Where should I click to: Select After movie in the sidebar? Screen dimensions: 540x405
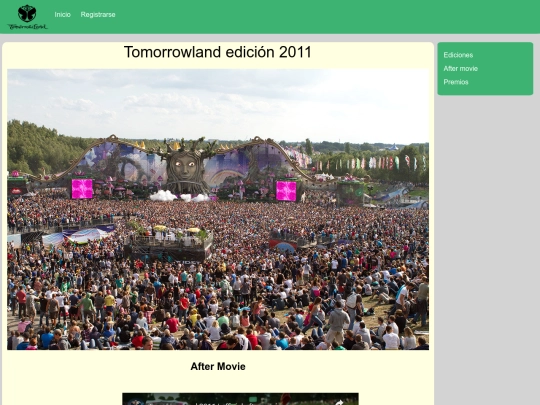pyautogui.click(x=460, y=69)
